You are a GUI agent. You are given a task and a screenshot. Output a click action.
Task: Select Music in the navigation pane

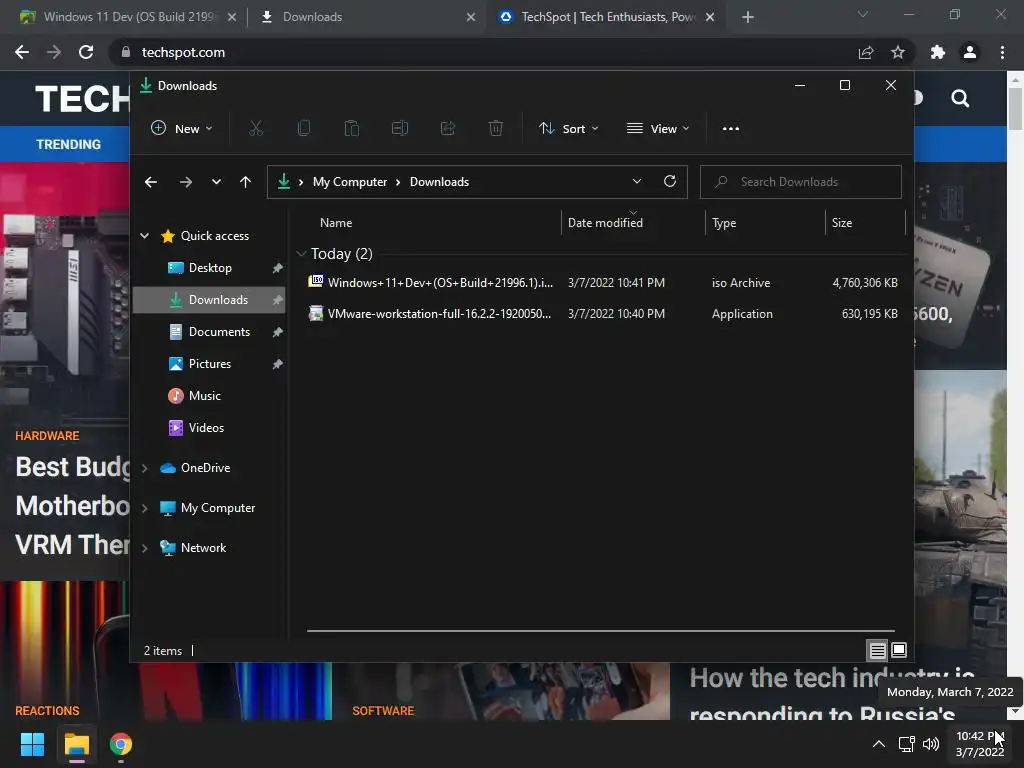[x=209, y=396]
